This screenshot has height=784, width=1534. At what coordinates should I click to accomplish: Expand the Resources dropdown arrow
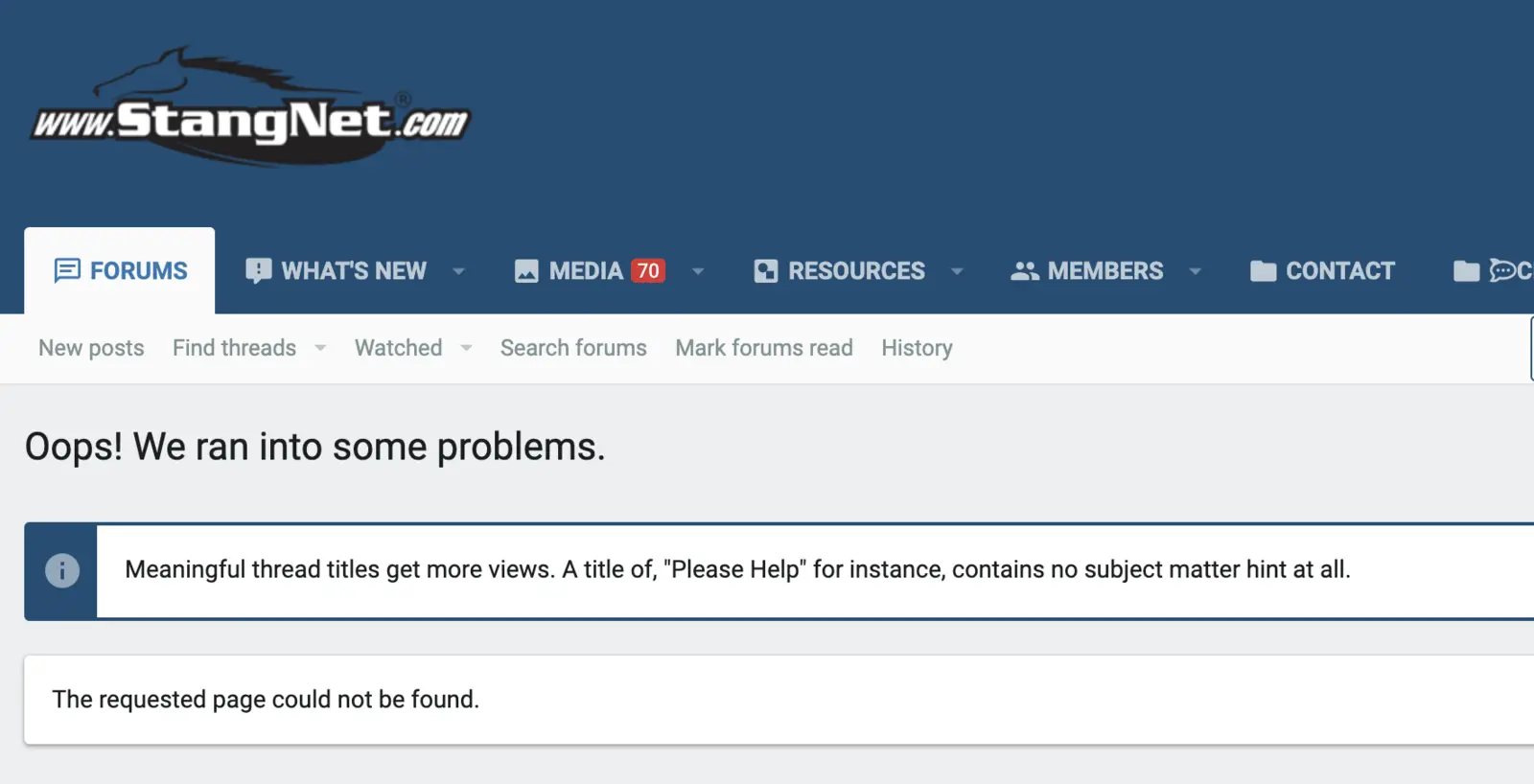coord(957,271)
